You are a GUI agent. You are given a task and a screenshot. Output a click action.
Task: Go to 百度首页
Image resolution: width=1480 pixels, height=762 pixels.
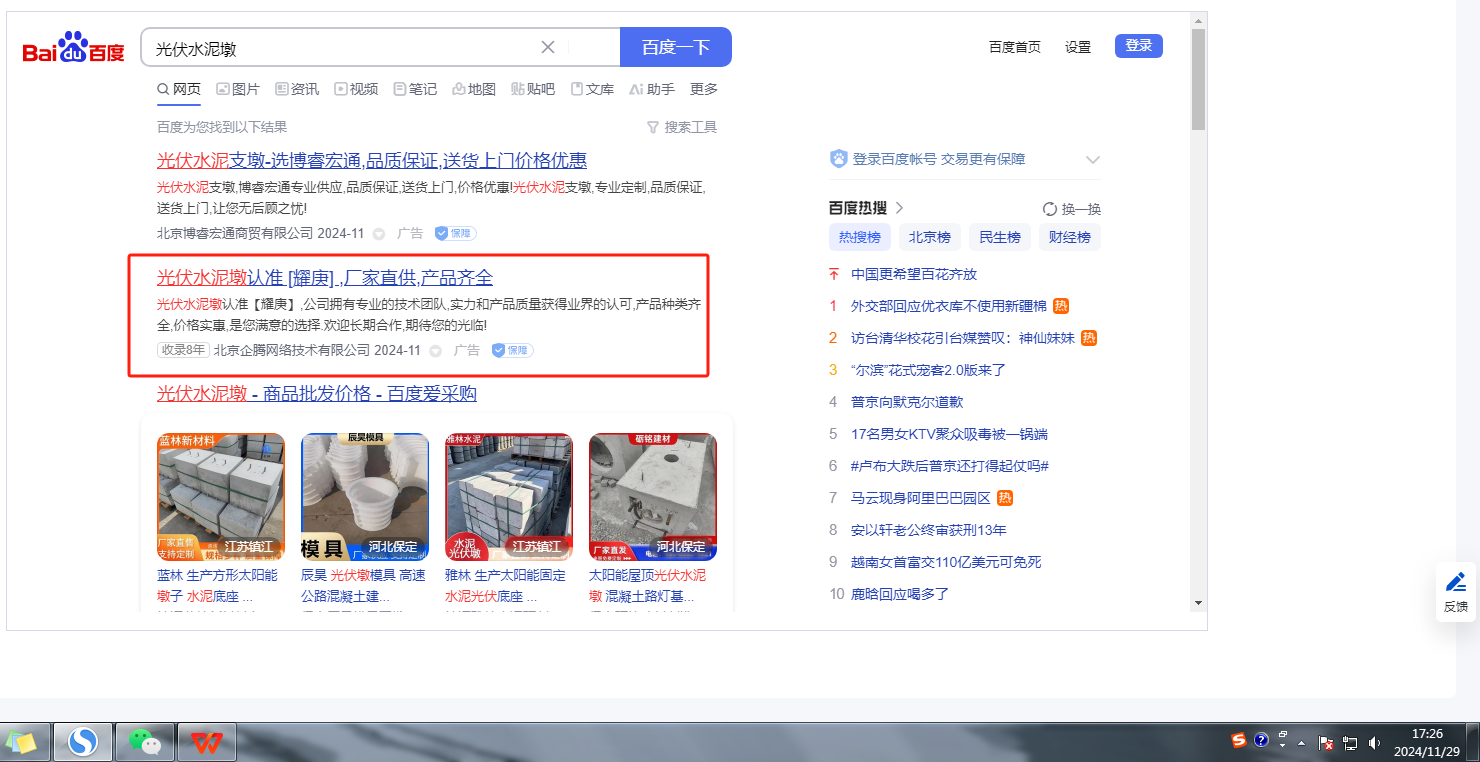pos(1015,47)
